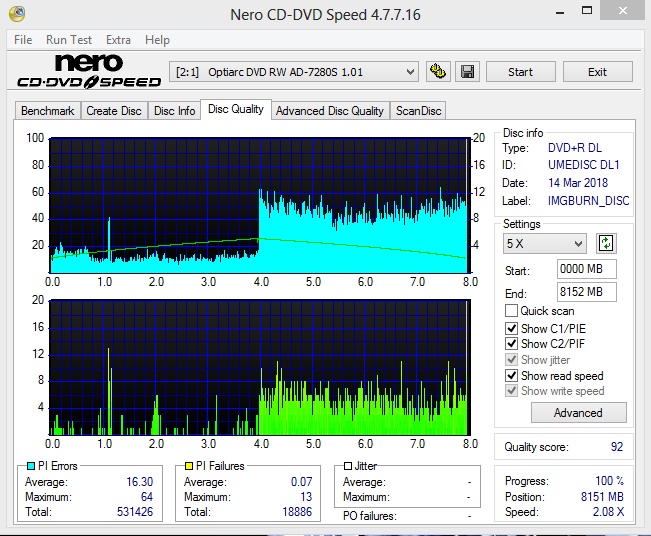Image resolution: width=651 pixels, height=536 pixels.
Task: Open the Optiarc DVD RW drive dropdown
Action: [294, 72]
